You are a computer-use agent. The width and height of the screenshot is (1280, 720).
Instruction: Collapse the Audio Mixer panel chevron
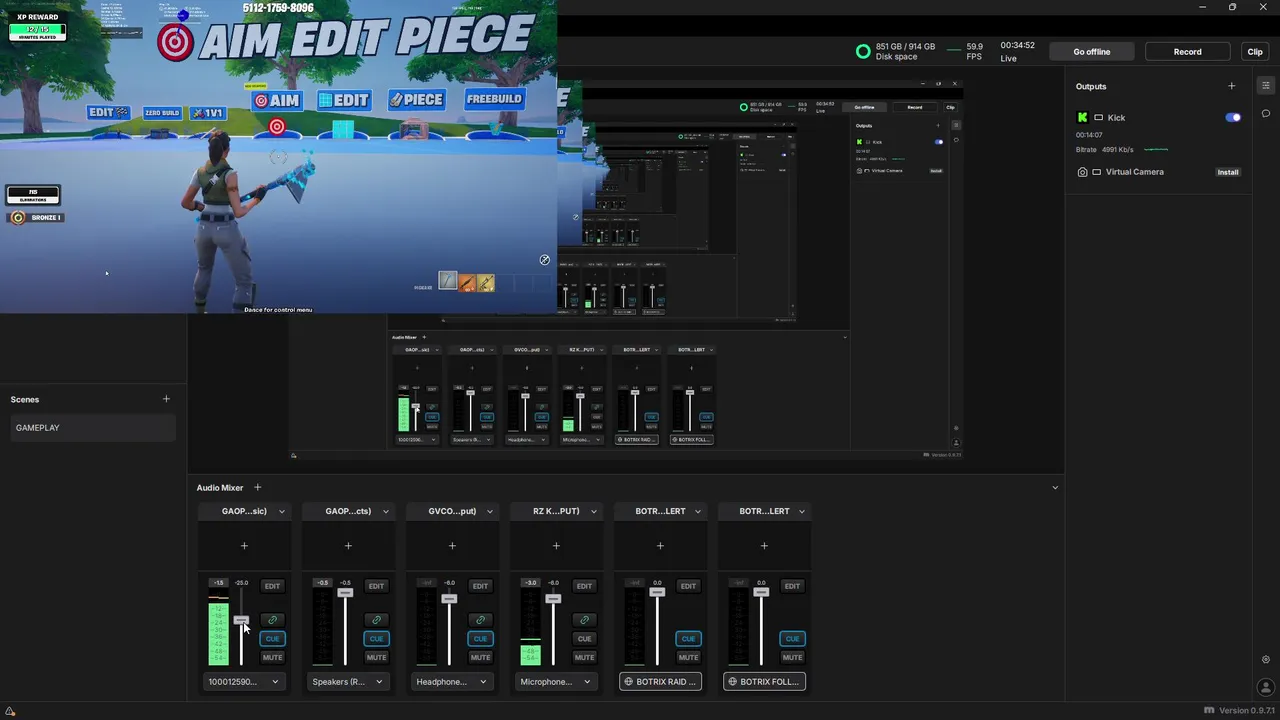click(x=1055, y=487)
